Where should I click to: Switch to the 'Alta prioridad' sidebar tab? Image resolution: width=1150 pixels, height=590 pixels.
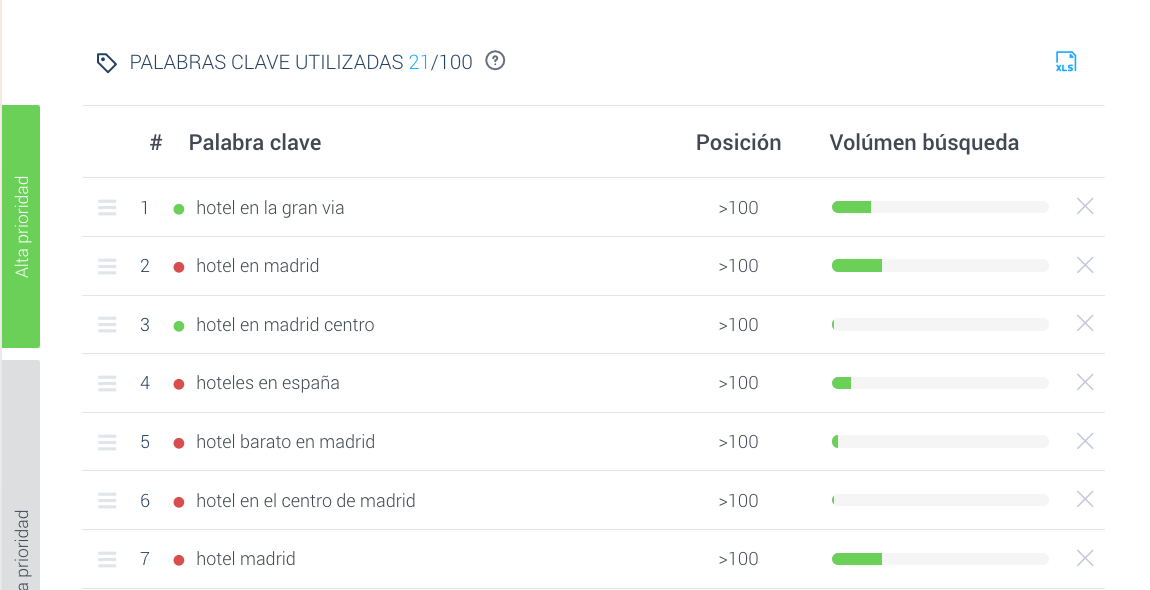pos(21,225)
